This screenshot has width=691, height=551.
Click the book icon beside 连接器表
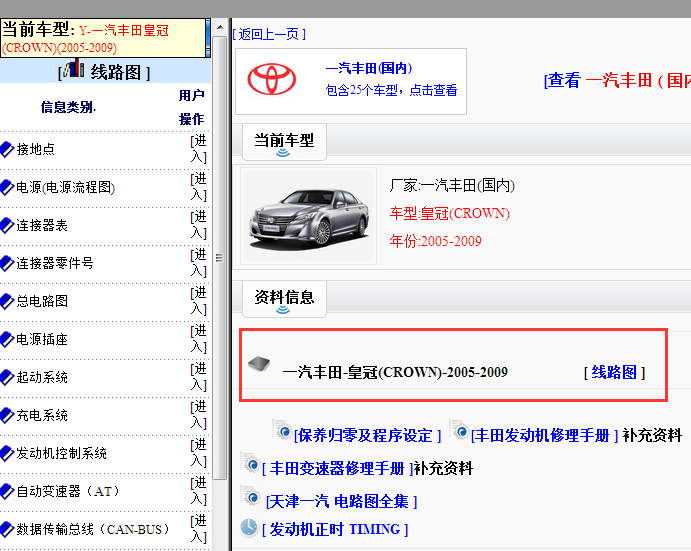coord(7,225)
